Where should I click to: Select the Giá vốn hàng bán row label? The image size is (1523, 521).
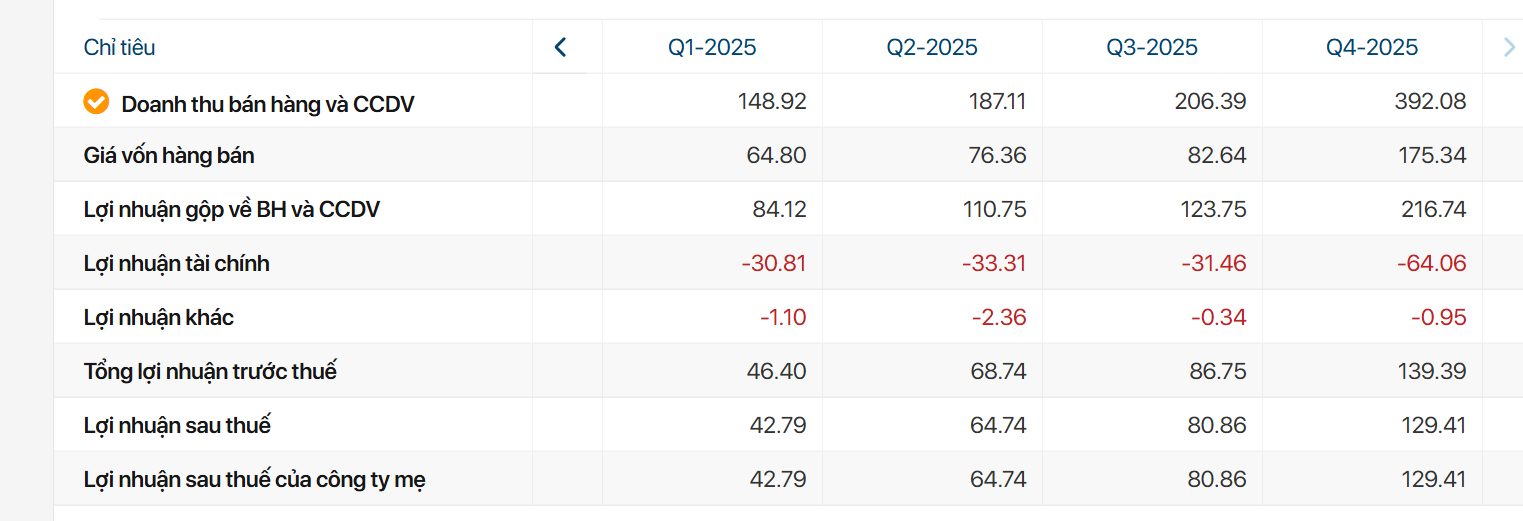click(x=169, y=156)
